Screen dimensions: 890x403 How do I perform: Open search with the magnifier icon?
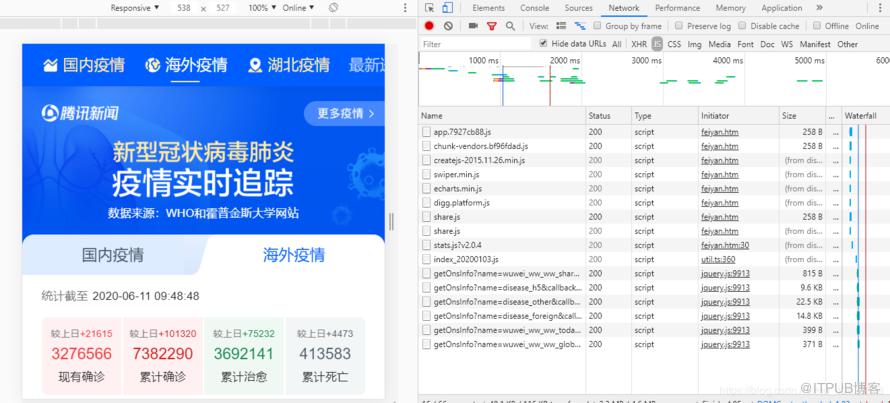click(x=510, y=26)
